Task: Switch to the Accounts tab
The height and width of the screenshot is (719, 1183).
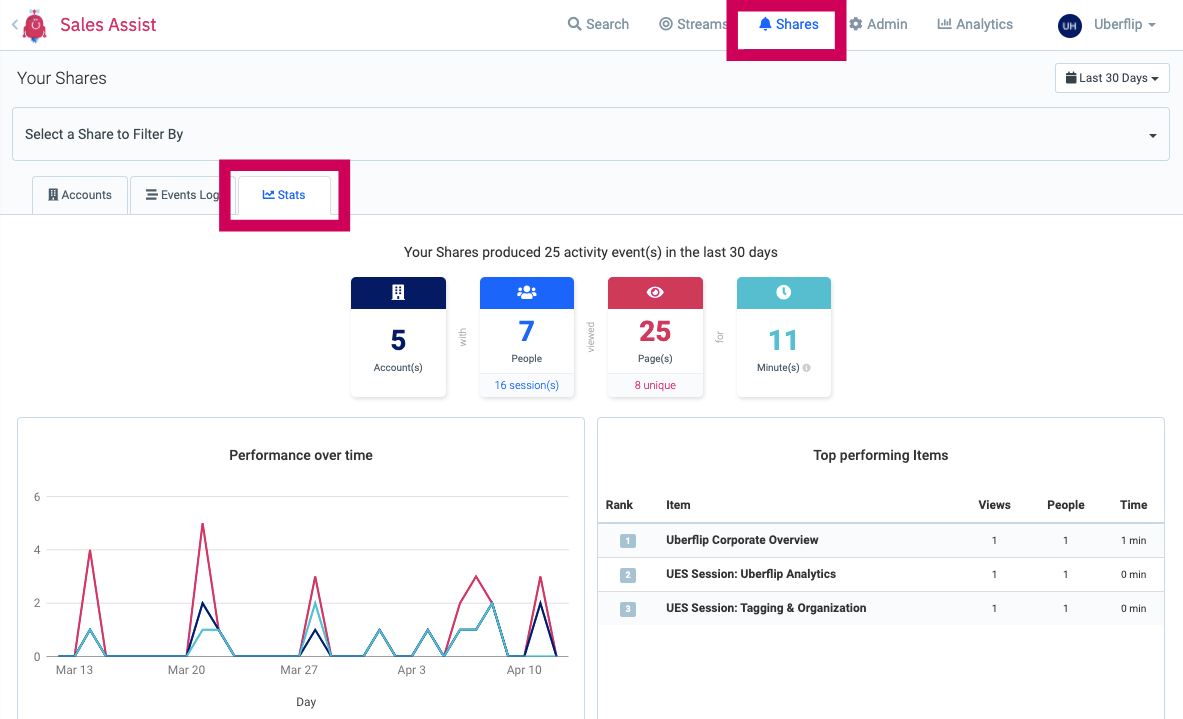Action: pyautogui.click(x=80, y=195)
